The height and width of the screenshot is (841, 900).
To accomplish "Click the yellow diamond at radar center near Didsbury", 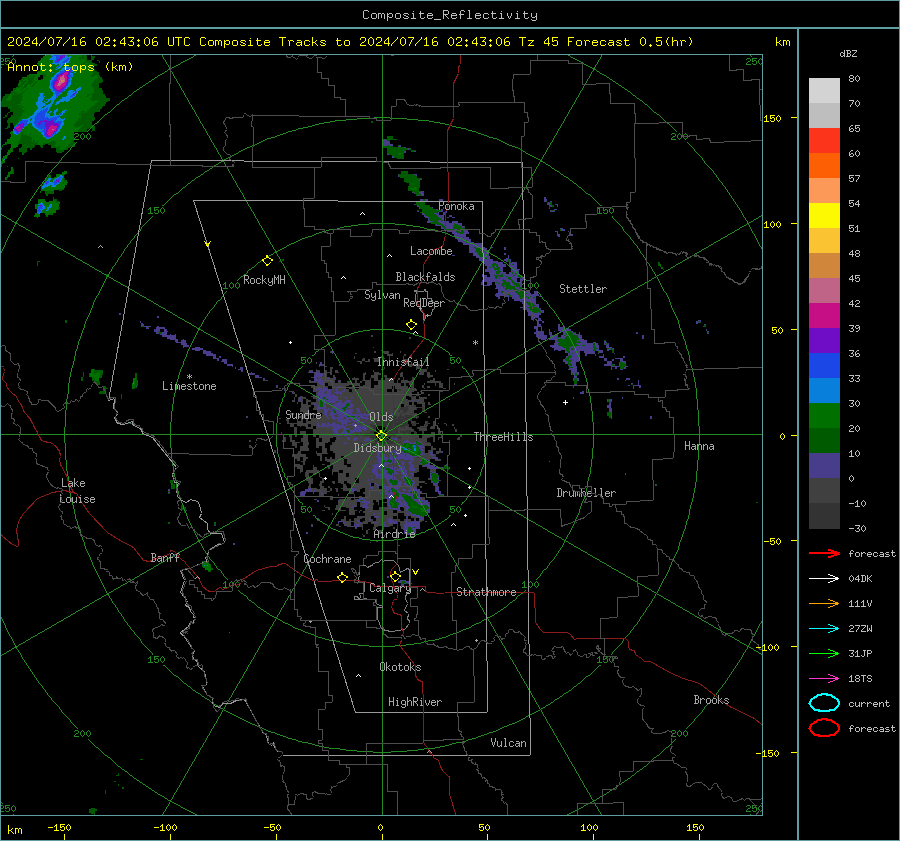I will click(x=381, y=436).
